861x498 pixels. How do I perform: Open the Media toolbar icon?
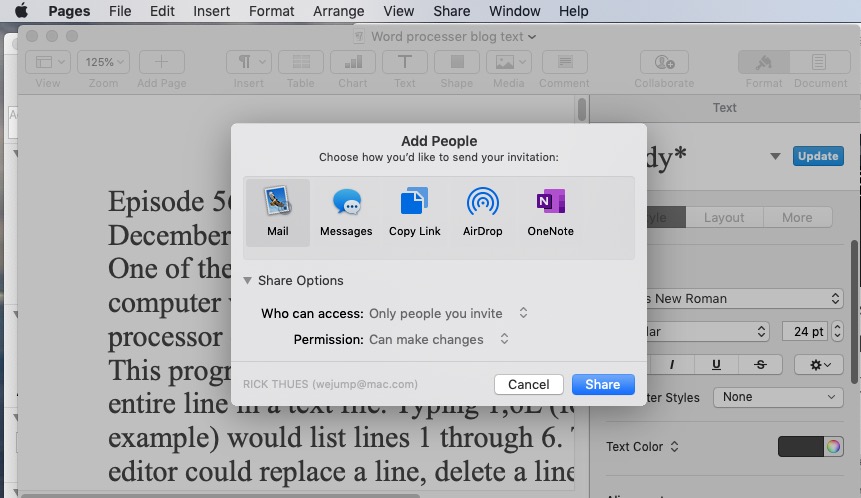[x=508, y=62]
